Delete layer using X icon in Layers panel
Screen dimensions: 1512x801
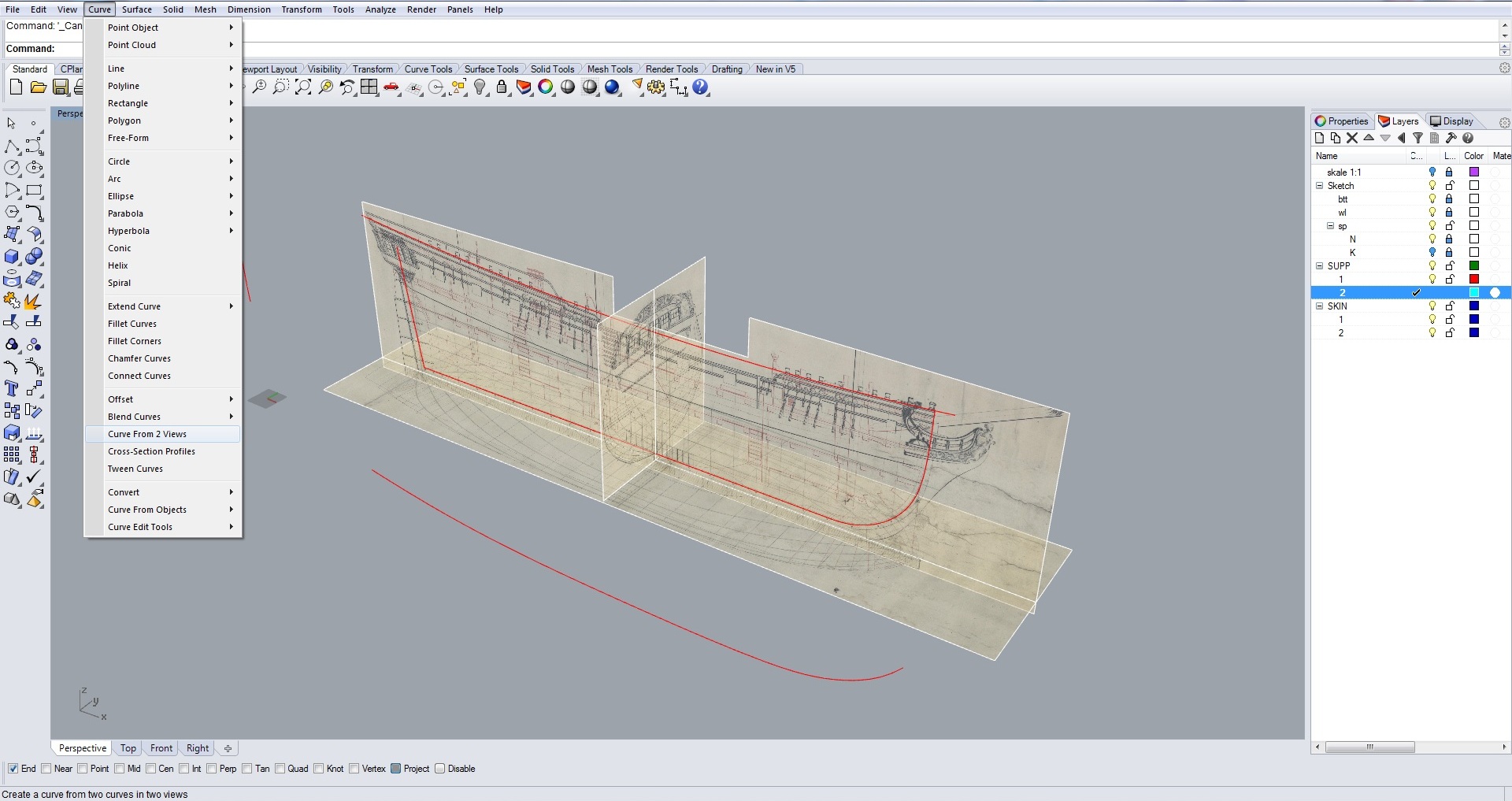1352,138
